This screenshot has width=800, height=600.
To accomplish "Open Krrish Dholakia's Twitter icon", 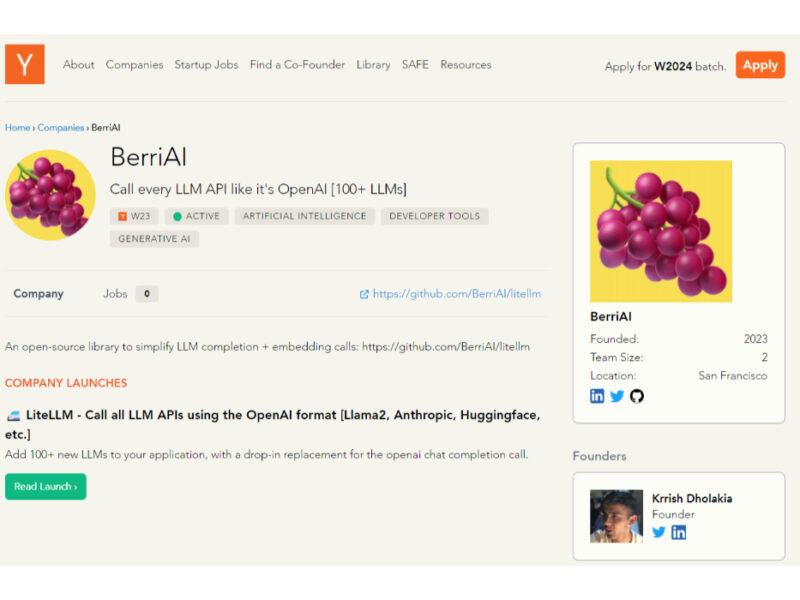I will coord(659,532).
